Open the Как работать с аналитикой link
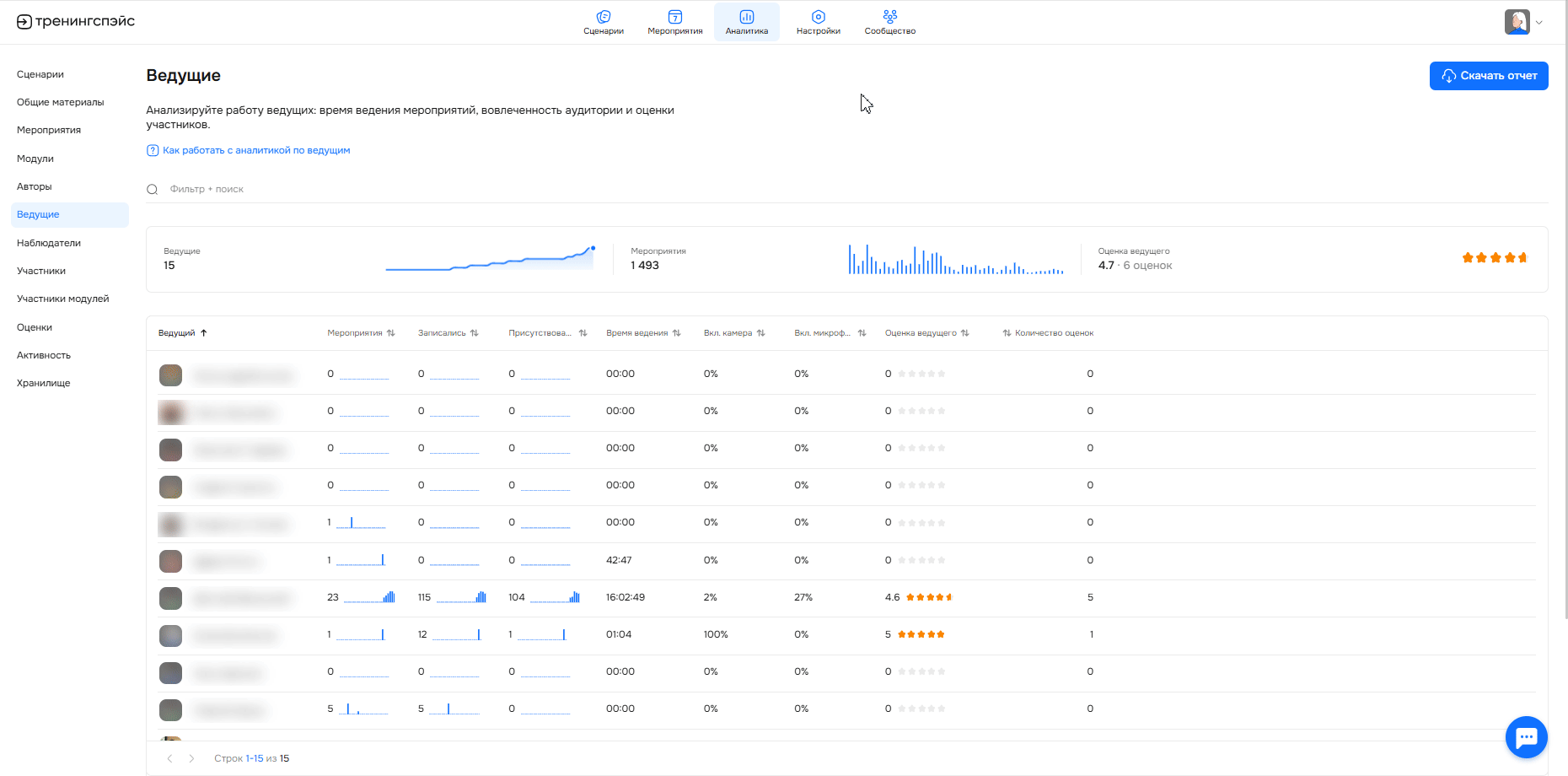The height and width of the screenshot is (776, 1568). coord(255,150)
